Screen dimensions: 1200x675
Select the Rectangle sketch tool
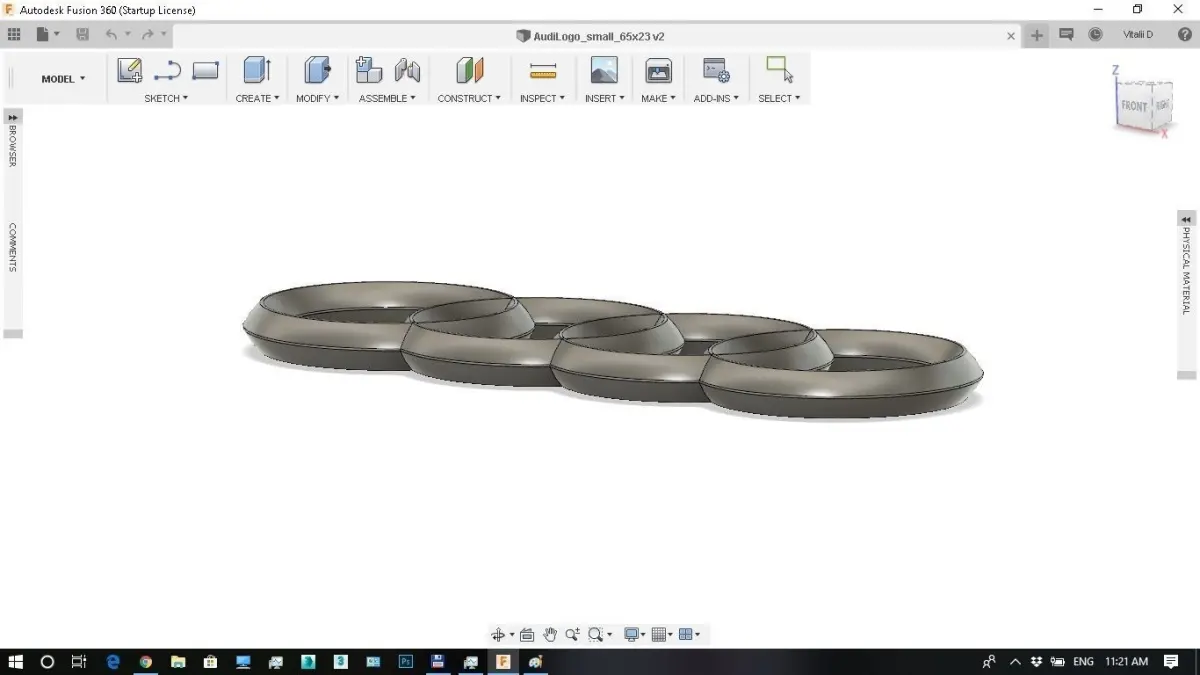(x=205, y=70)
